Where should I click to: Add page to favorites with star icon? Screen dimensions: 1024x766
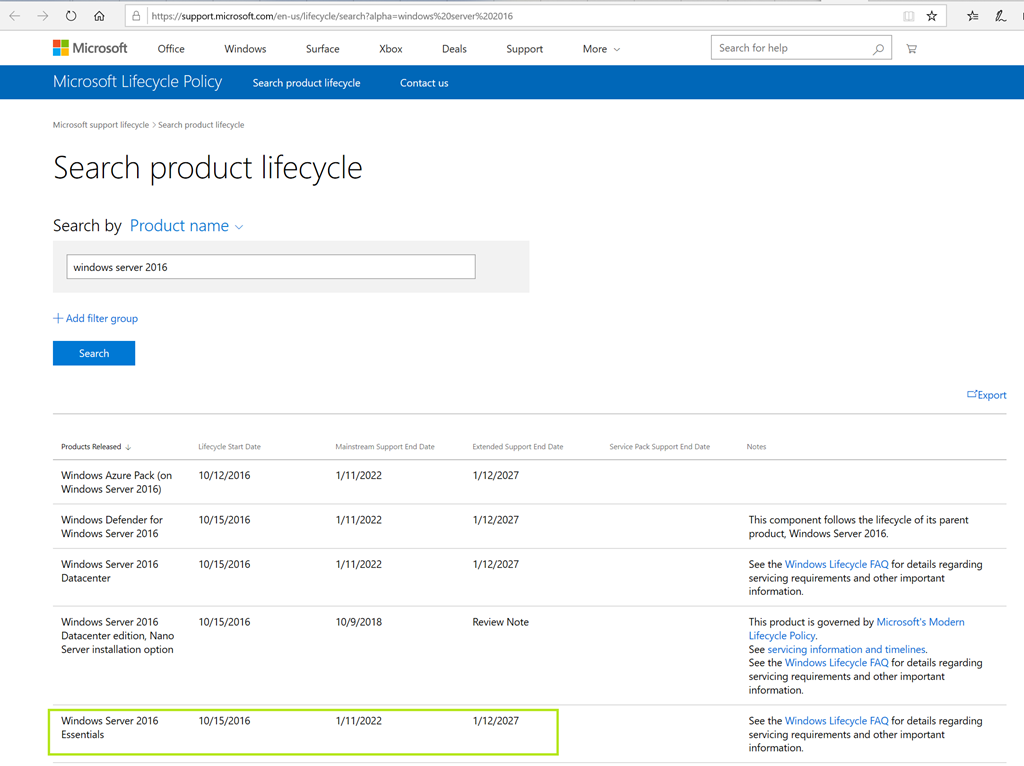click(x=932, y=16)
